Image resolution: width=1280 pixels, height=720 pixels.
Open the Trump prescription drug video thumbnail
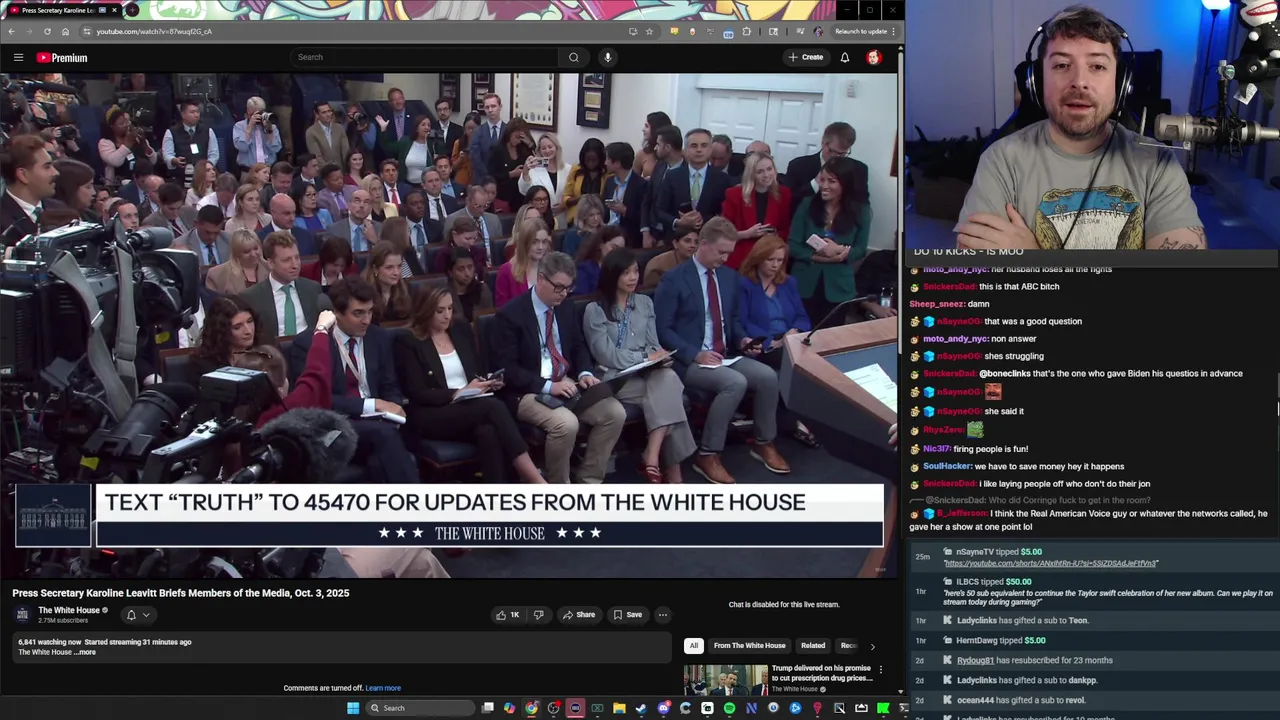726,679
